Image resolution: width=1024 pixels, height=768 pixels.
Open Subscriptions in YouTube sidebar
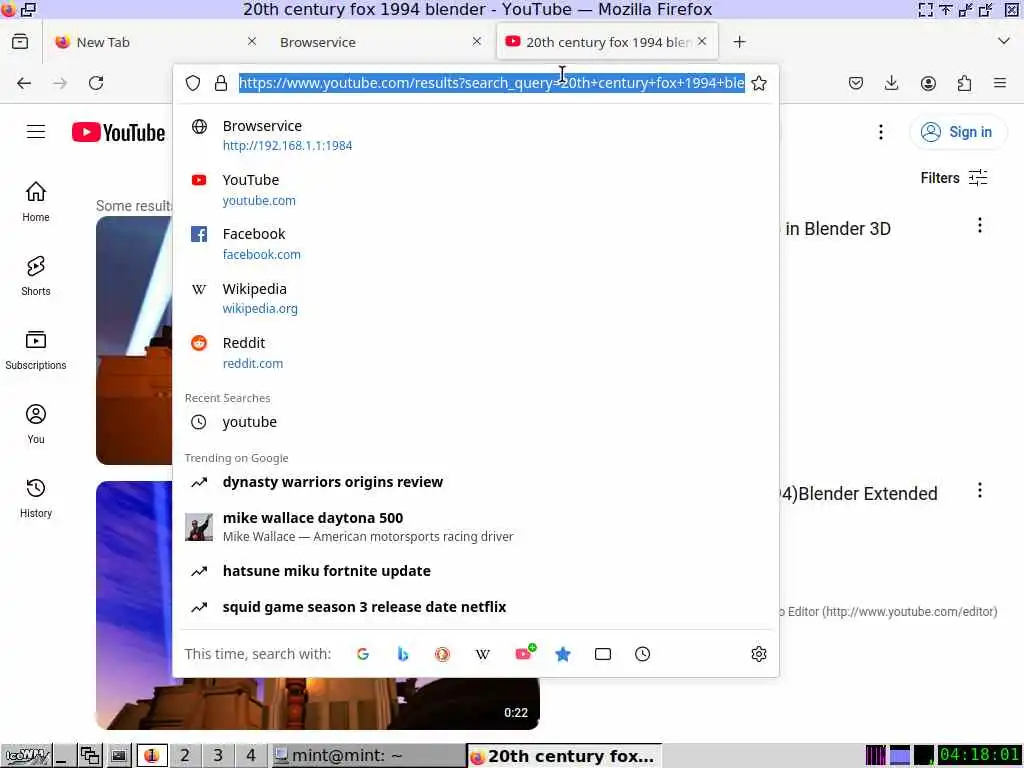pyautogui.click(x=36, y=350)
